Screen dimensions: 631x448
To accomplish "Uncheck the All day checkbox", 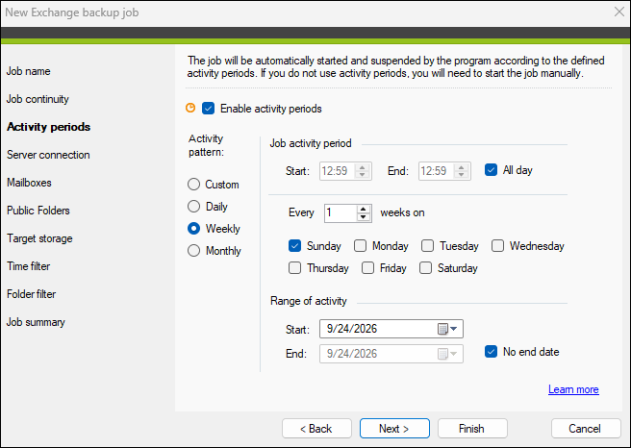I will click(491, 170).
